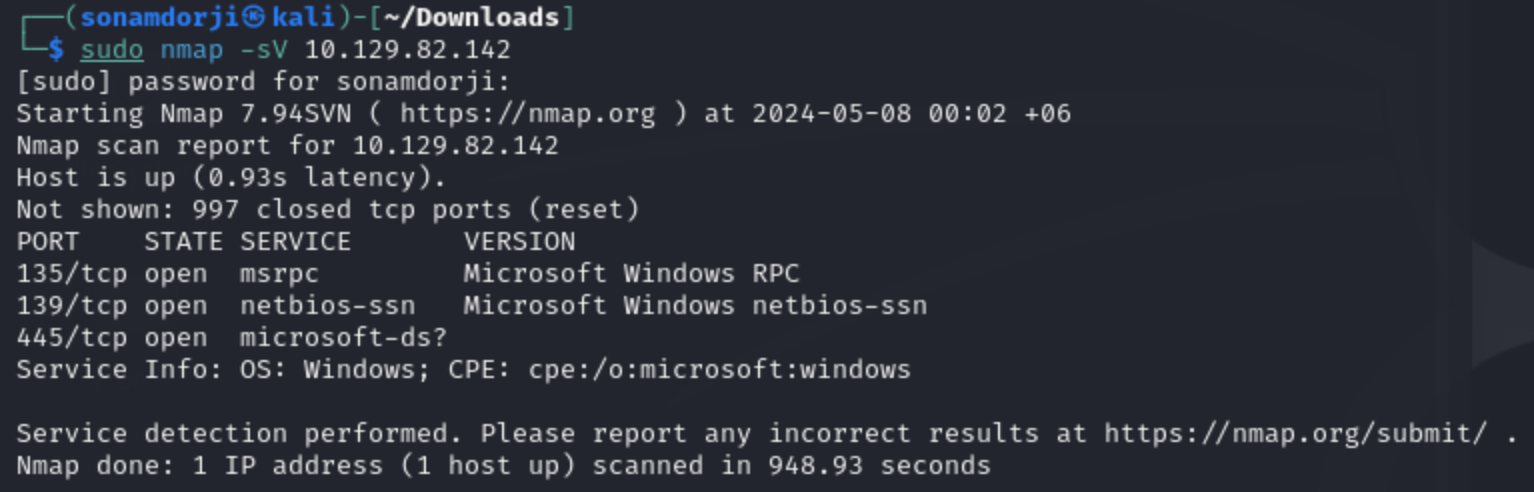Click the 948.93 seconds scan time
The height and width of the screenshot is (492, 1534).
pyautogui.click(x=880, y=466)
